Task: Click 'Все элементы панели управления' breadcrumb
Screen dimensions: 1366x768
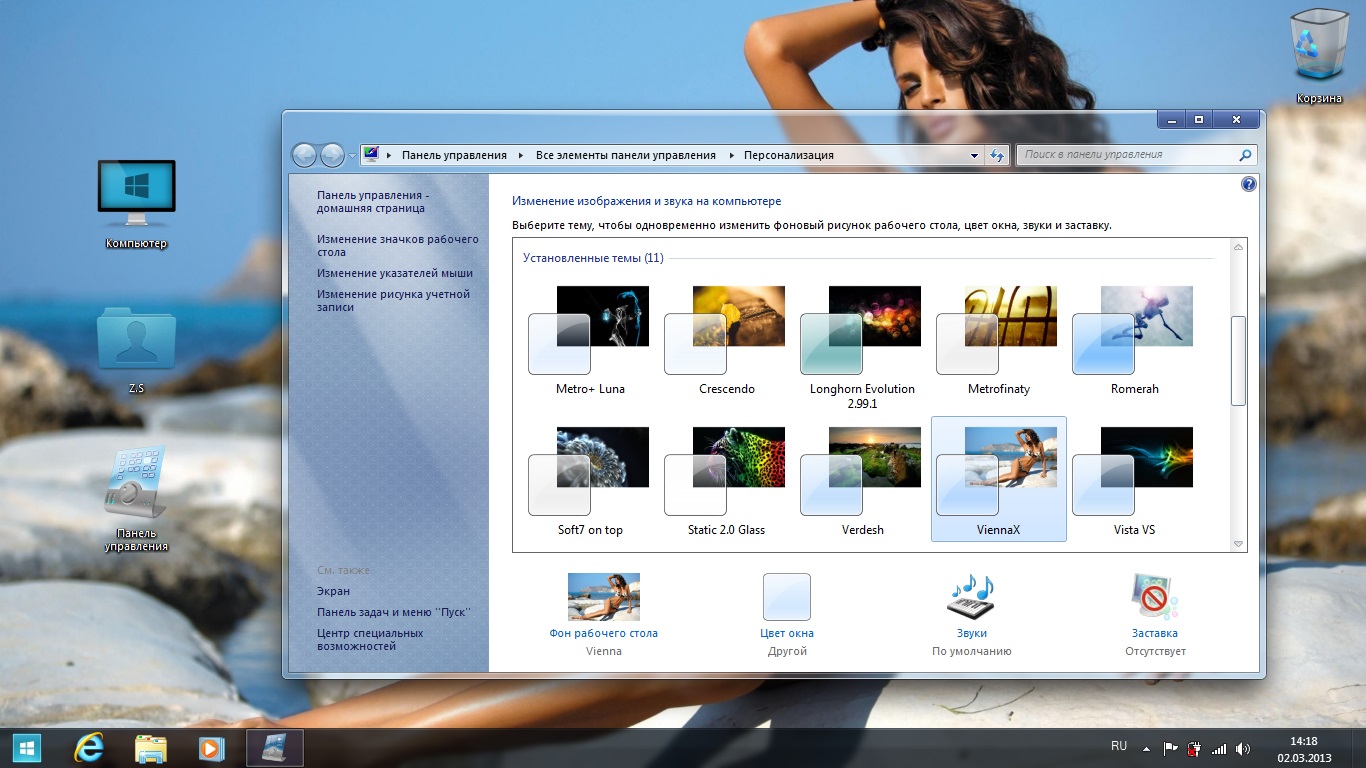Action: [x=626, y=156]
